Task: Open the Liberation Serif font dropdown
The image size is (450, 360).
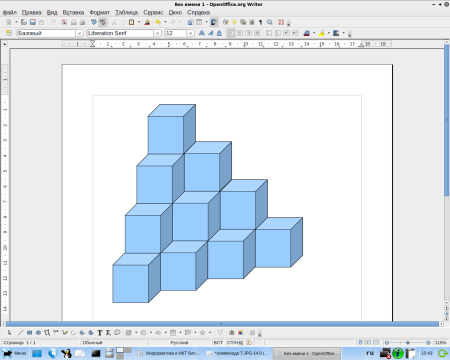Action: 157,33
